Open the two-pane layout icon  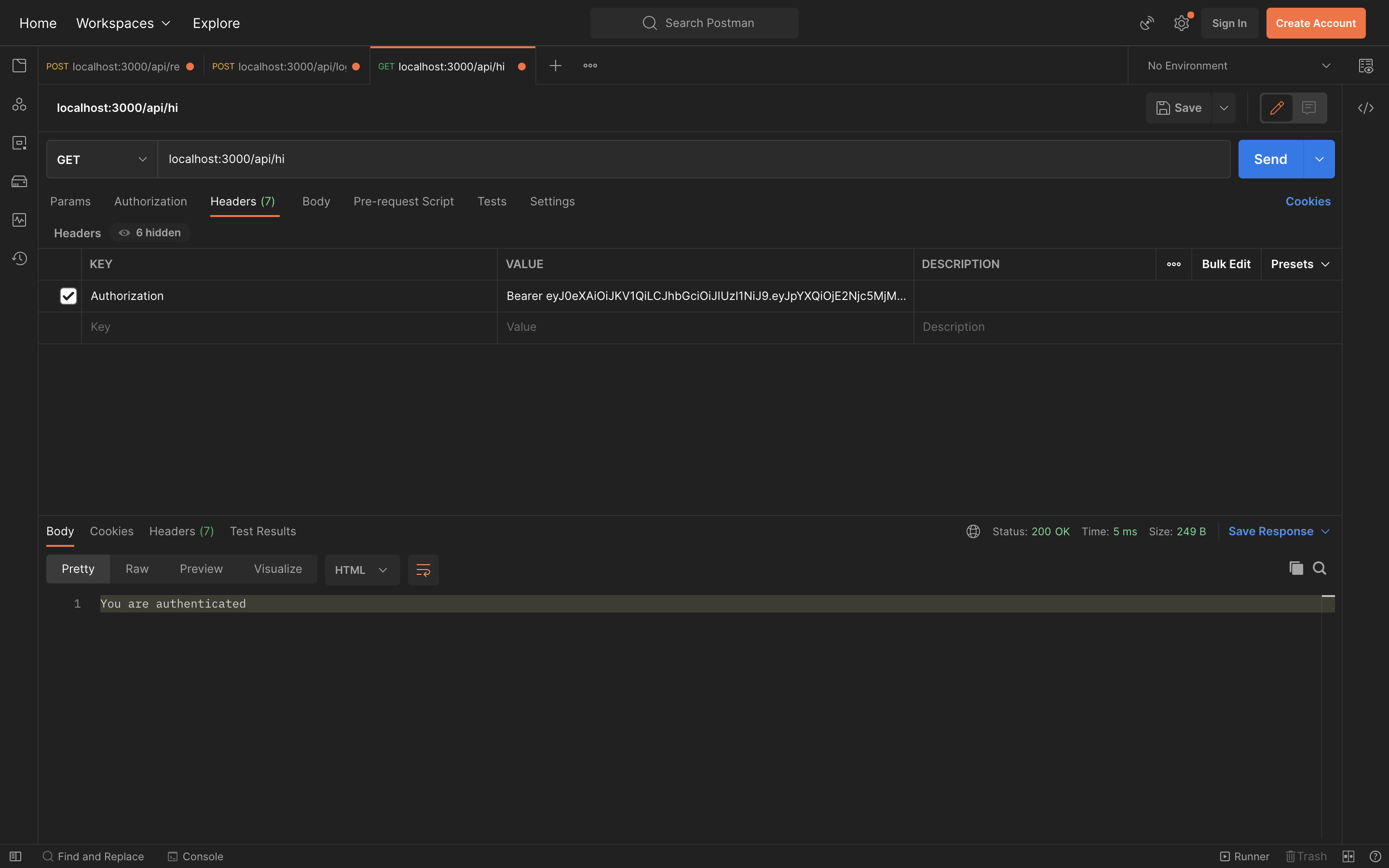(1348, 856)
